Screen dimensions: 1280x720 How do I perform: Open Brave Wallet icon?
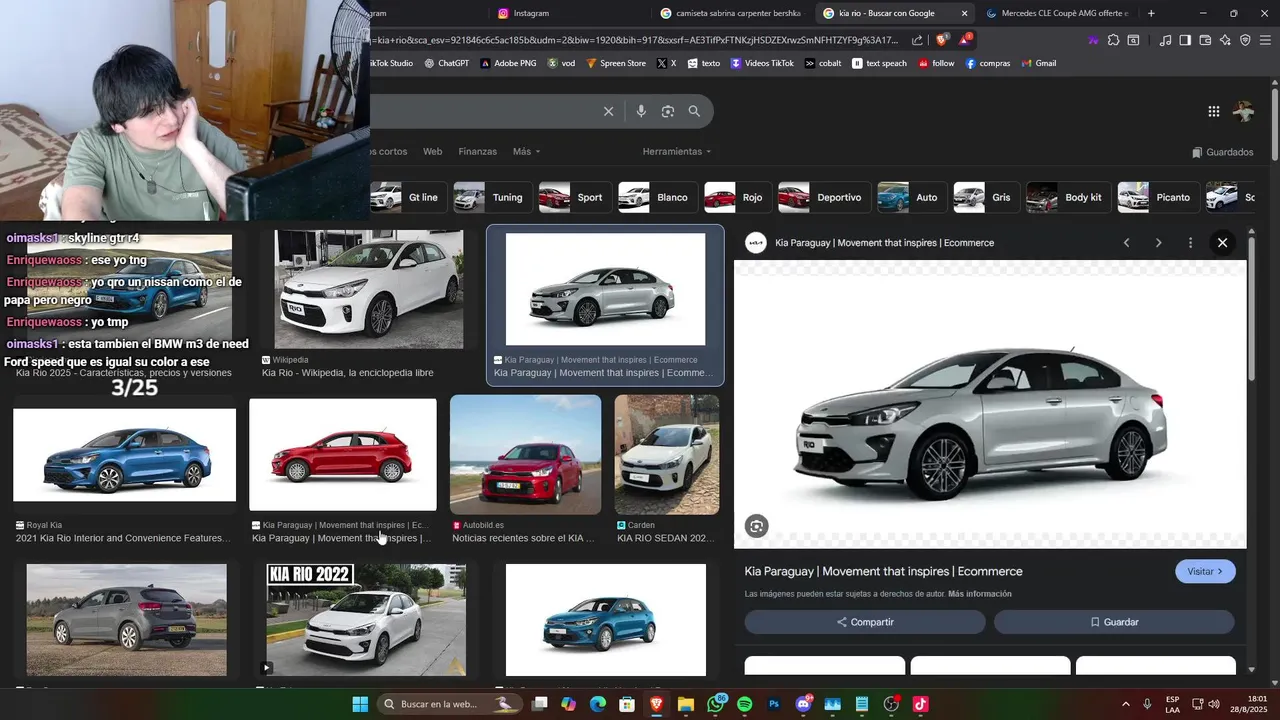point(1205,40)
